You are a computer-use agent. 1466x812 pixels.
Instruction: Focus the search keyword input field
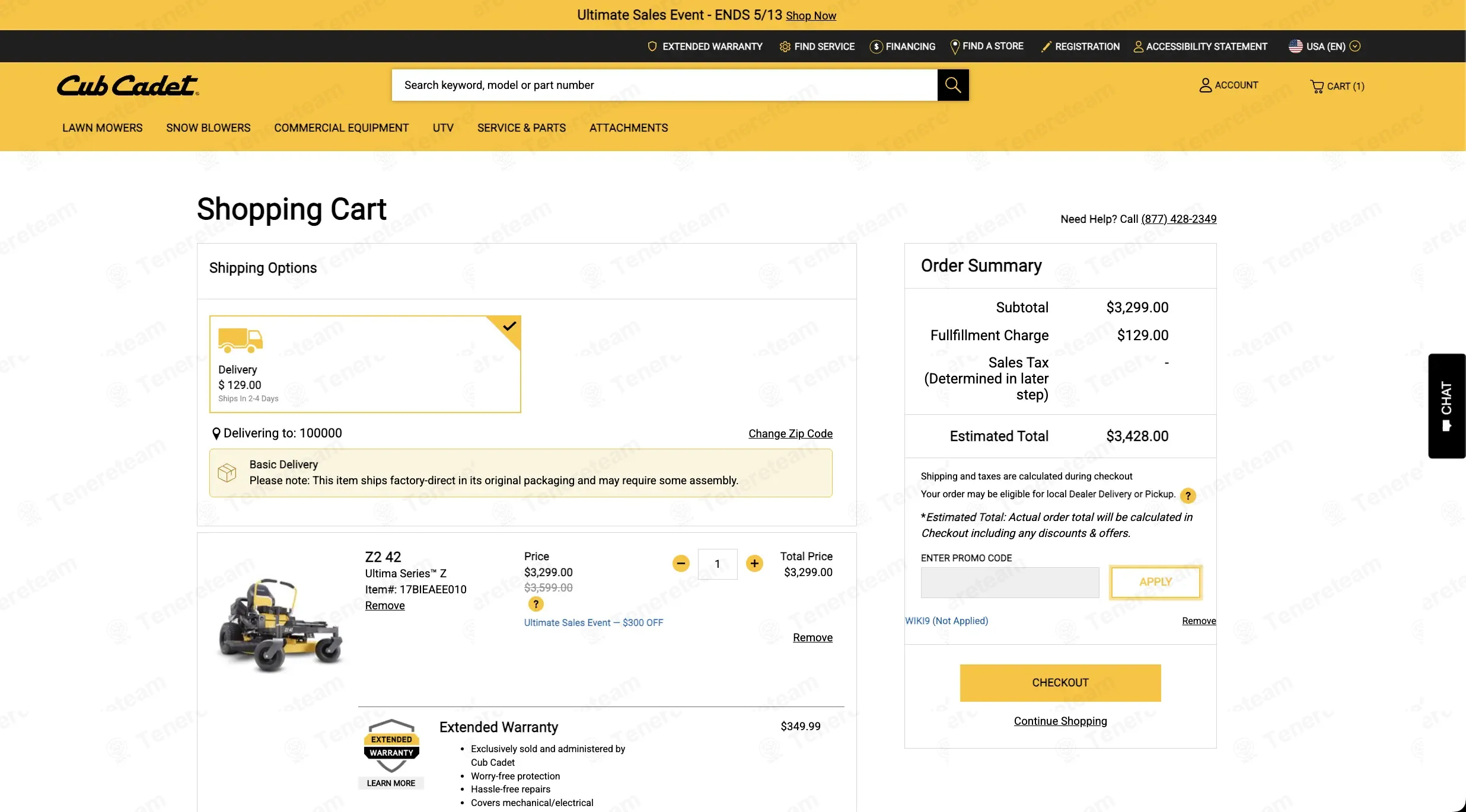pyautogui.click(x=664, y=85)
